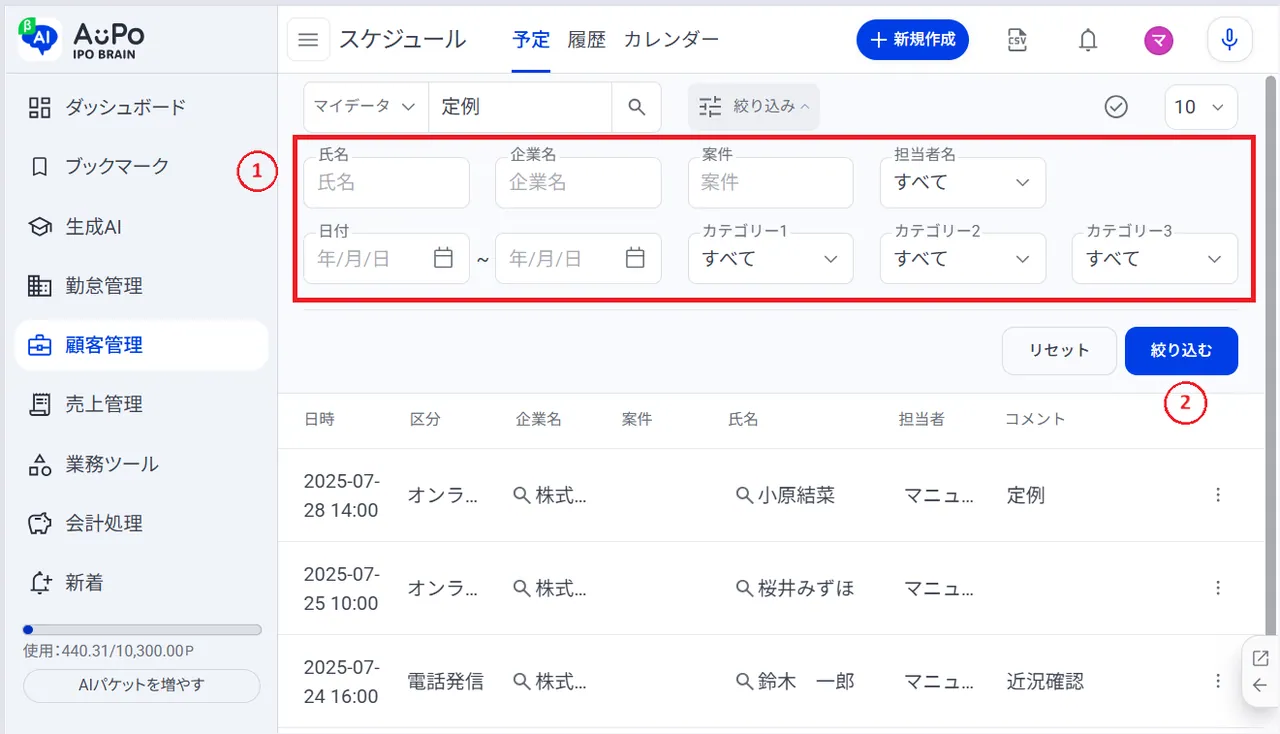Open calendar picker for start date
The image size is (1280, 734).
443,258
